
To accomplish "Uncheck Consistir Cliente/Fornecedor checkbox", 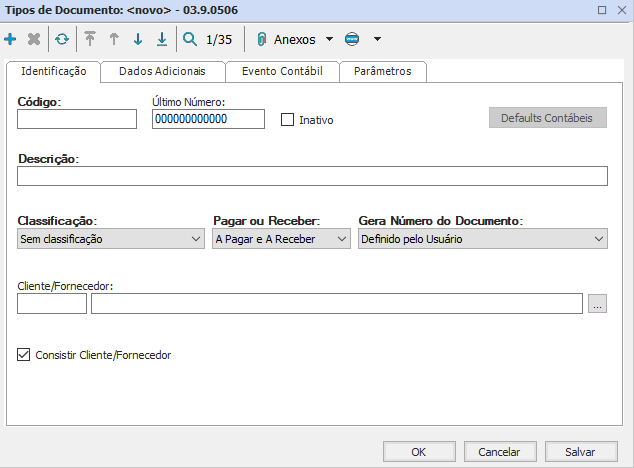I will (24, 354).
